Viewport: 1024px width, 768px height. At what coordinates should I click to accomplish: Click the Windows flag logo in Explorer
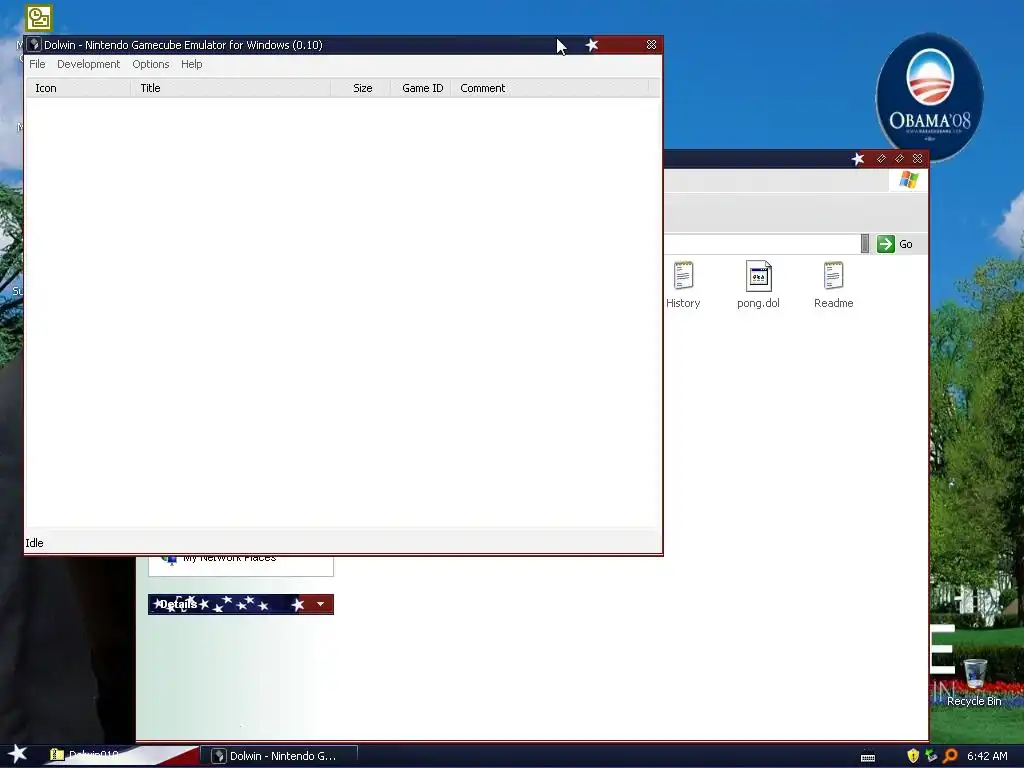[908, 180]
